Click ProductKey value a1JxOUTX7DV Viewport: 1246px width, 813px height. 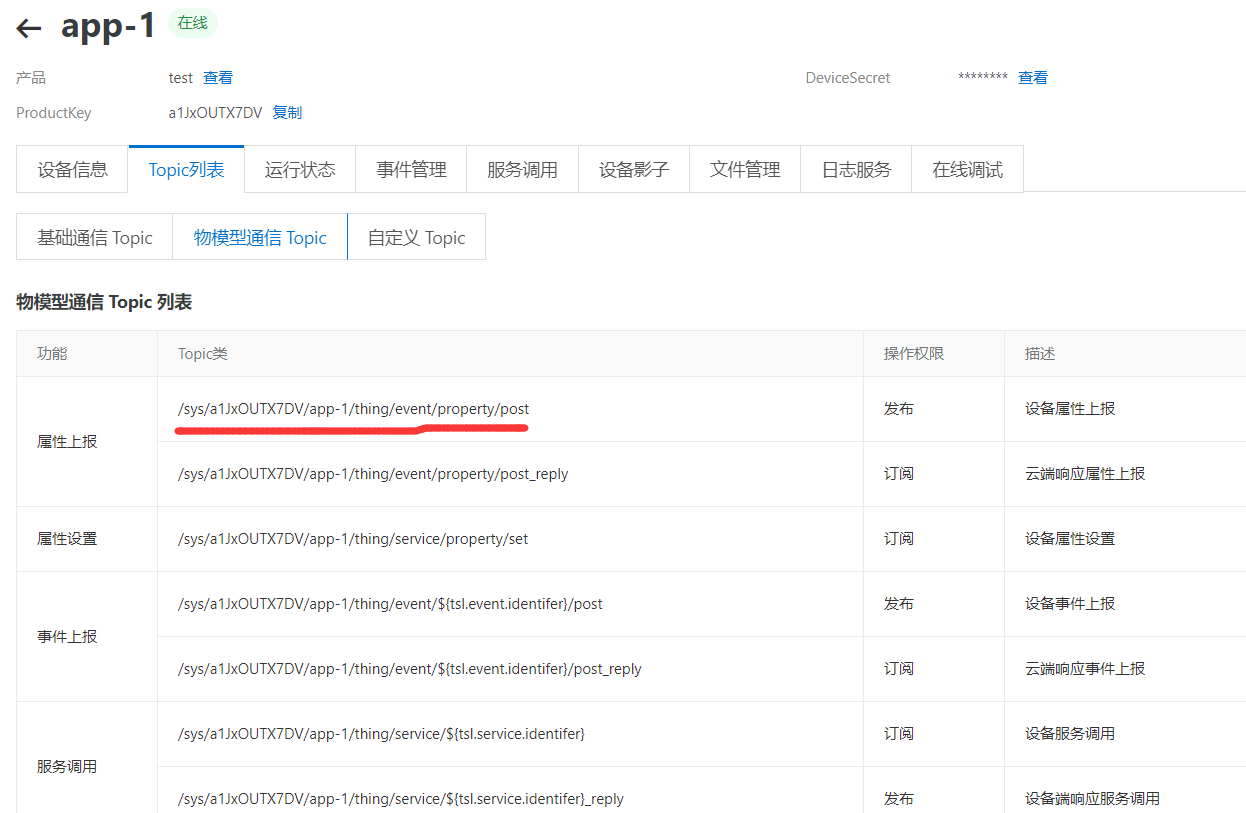pyautogui.click(x=215, y=112)
